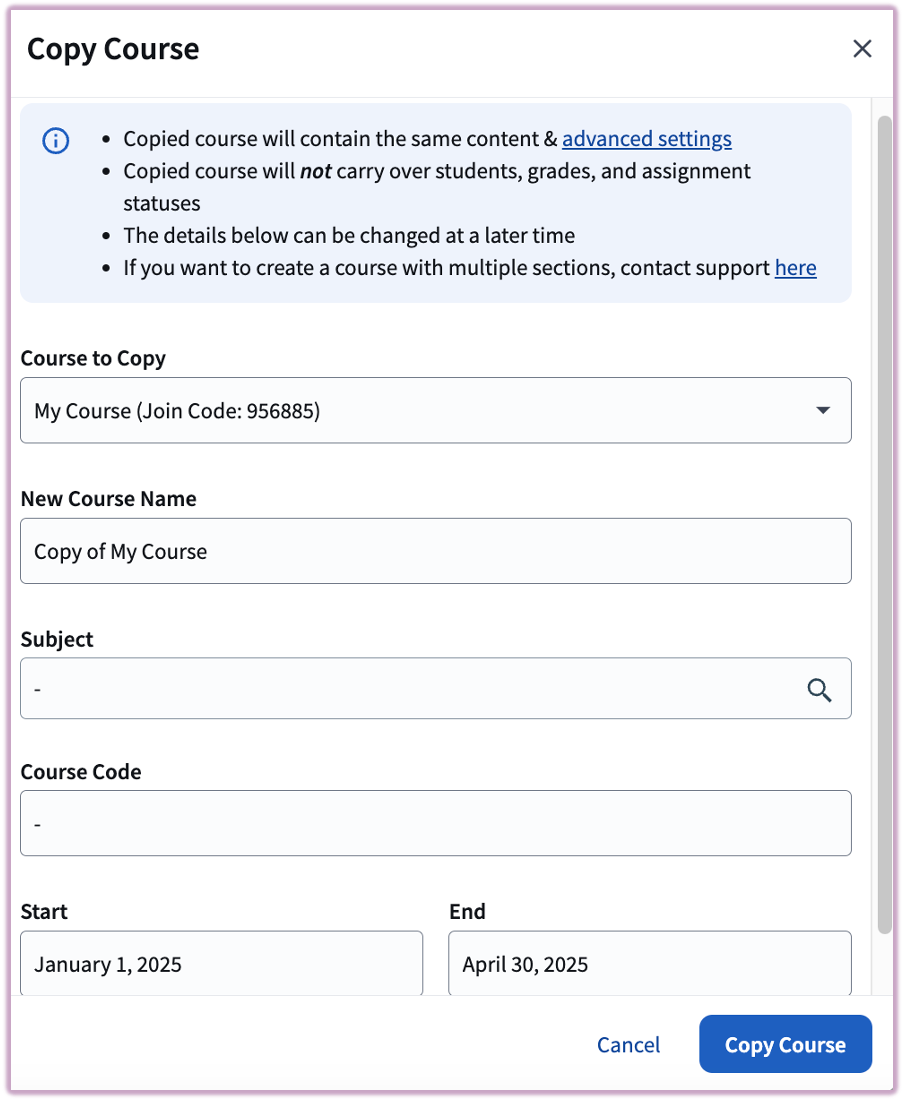Click the here link to contact support
This screenshot has width=904, height=1100.
tap(796, 267)
